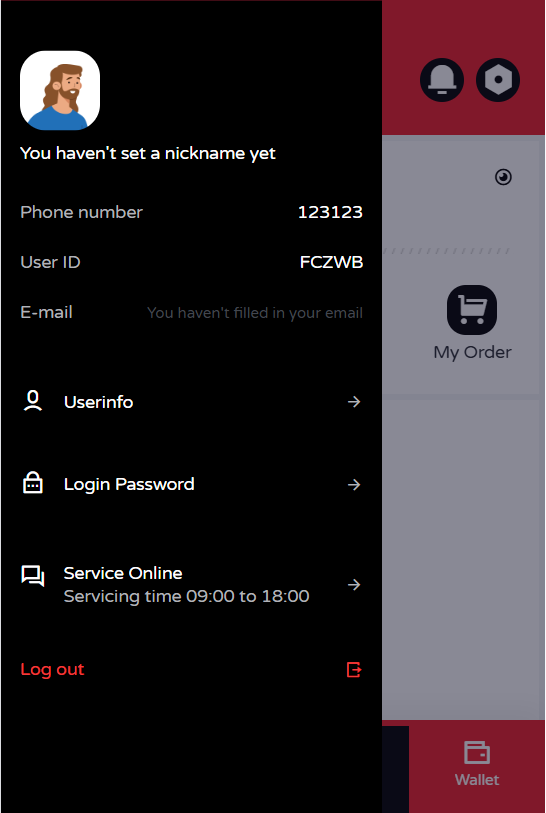Viewport: 546px width, 813px height.
Task: Open the Wallet tab icon
Action: [477, 752]
